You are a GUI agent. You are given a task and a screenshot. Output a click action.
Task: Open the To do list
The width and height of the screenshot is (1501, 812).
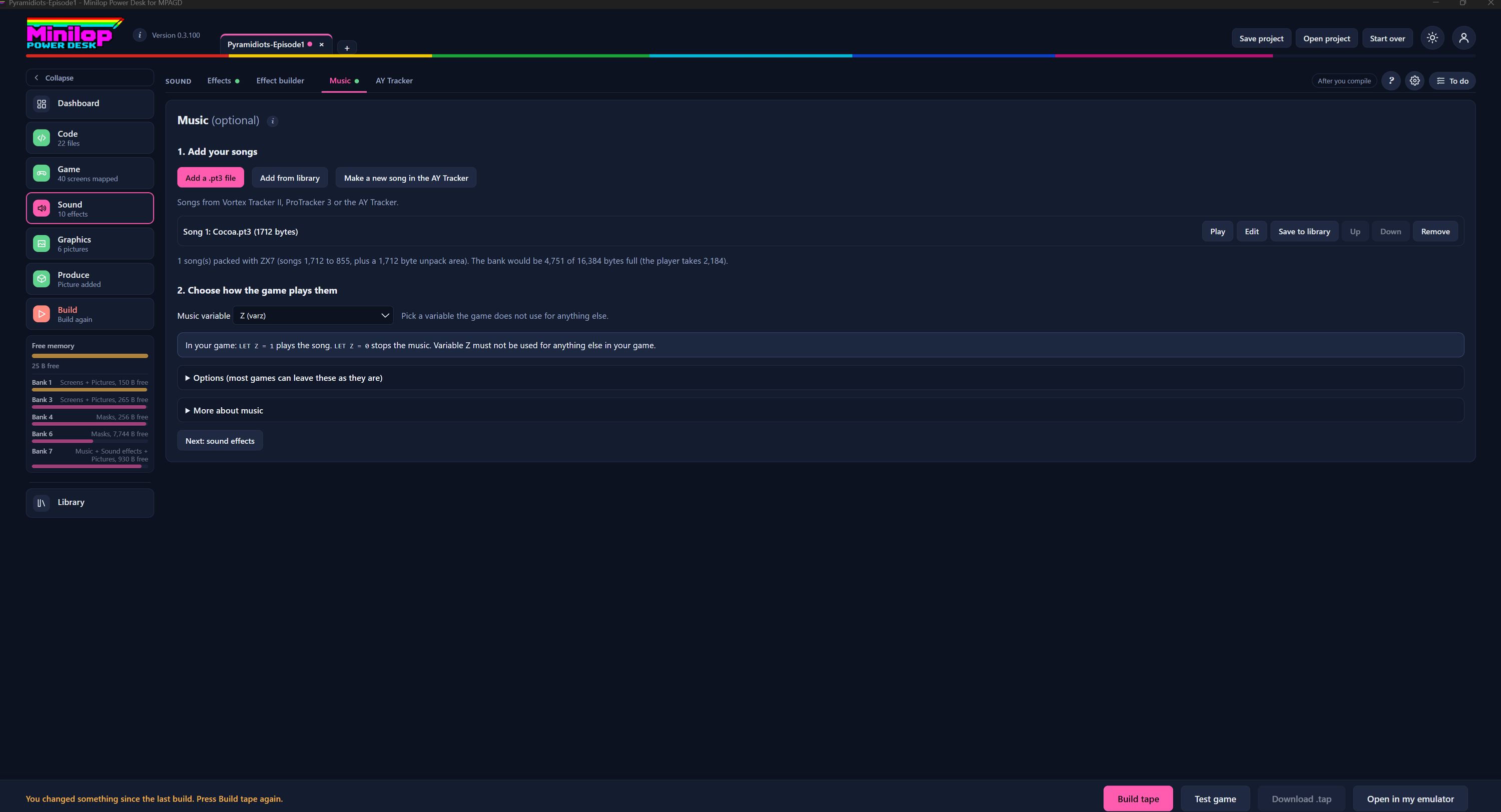[x=1452, y=81]
